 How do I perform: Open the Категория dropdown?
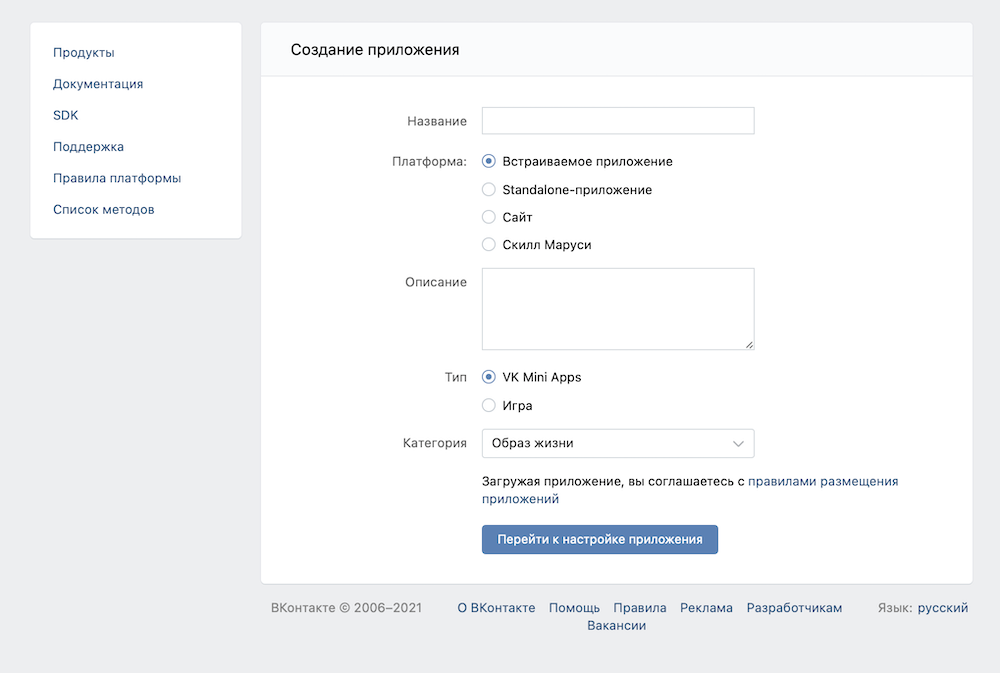617,443
